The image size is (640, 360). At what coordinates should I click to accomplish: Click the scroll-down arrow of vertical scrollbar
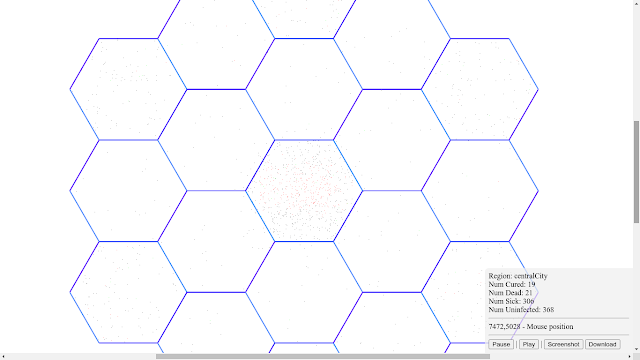coord(636,350)
